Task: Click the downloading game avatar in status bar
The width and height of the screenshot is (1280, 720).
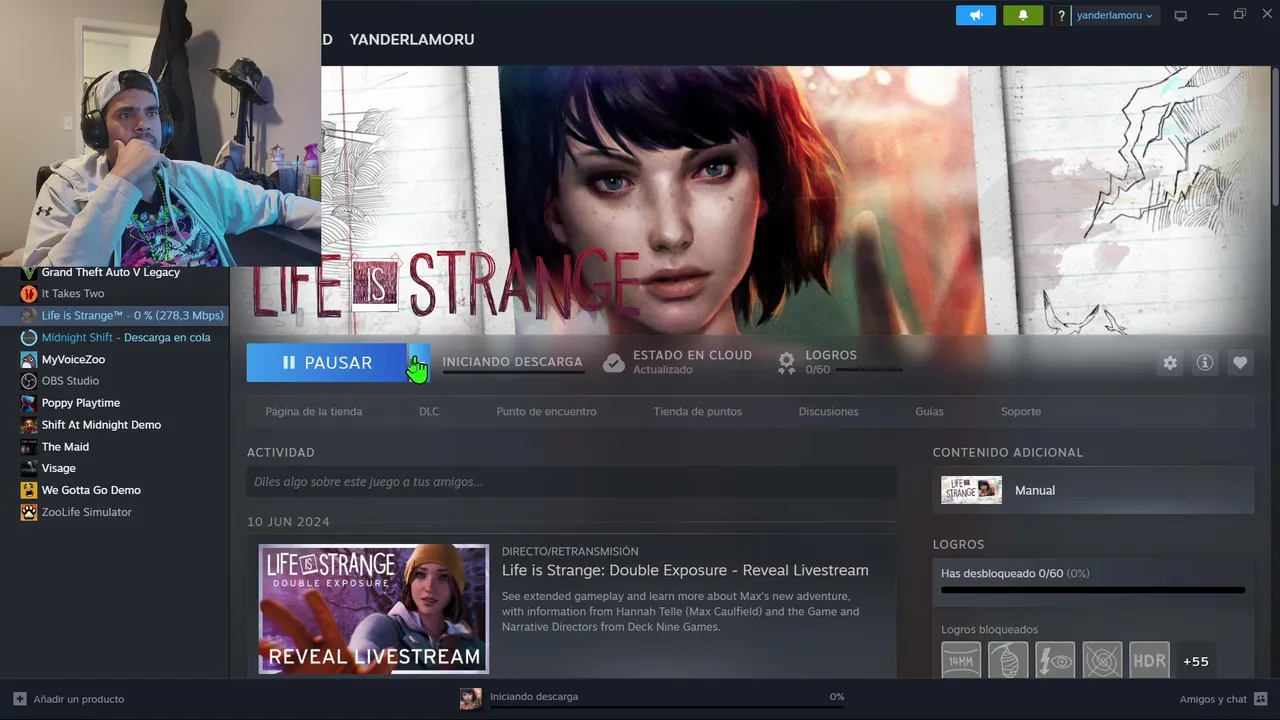Action: [471, 699]
